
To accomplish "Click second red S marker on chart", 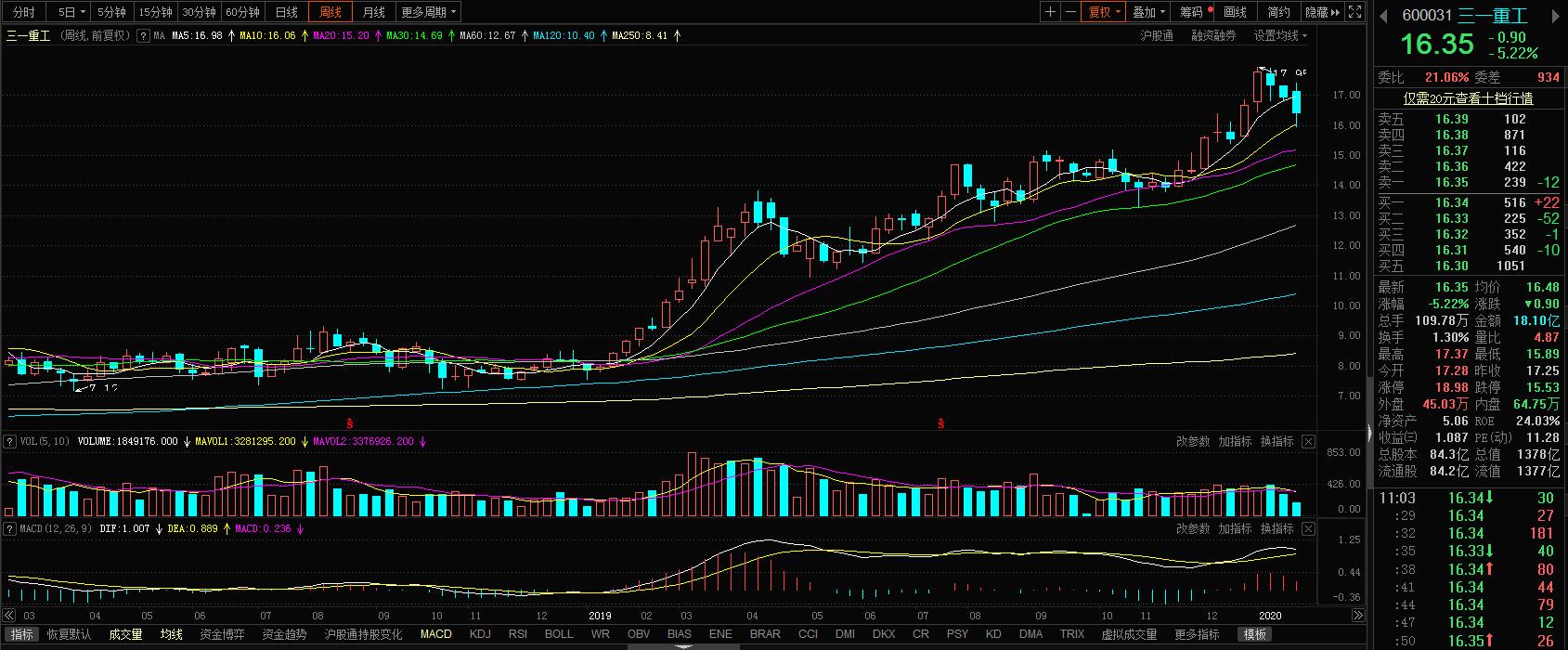I will (940, 423).
